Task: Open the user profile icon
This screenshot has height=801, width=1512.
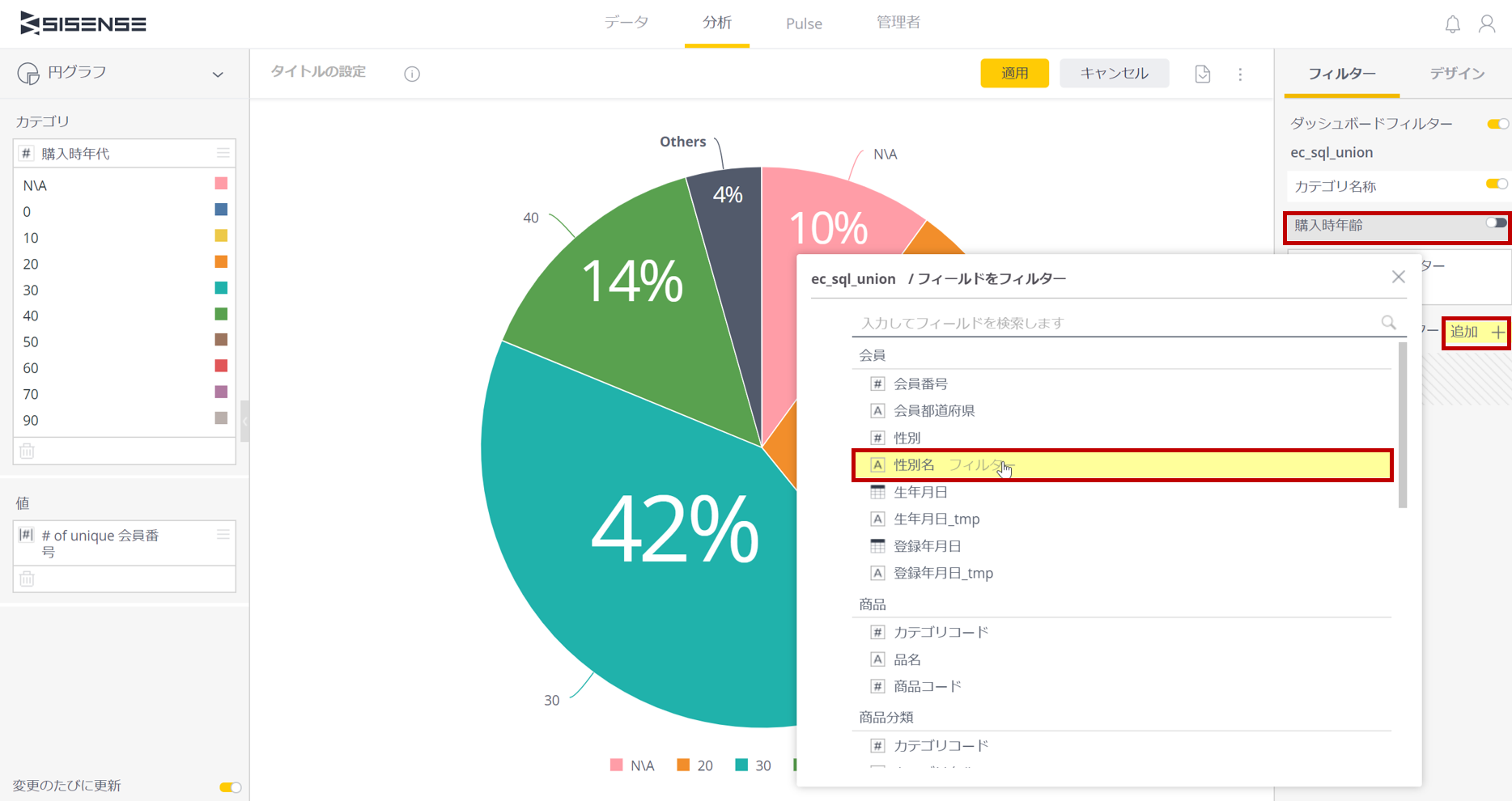Action: [1487, 24]
